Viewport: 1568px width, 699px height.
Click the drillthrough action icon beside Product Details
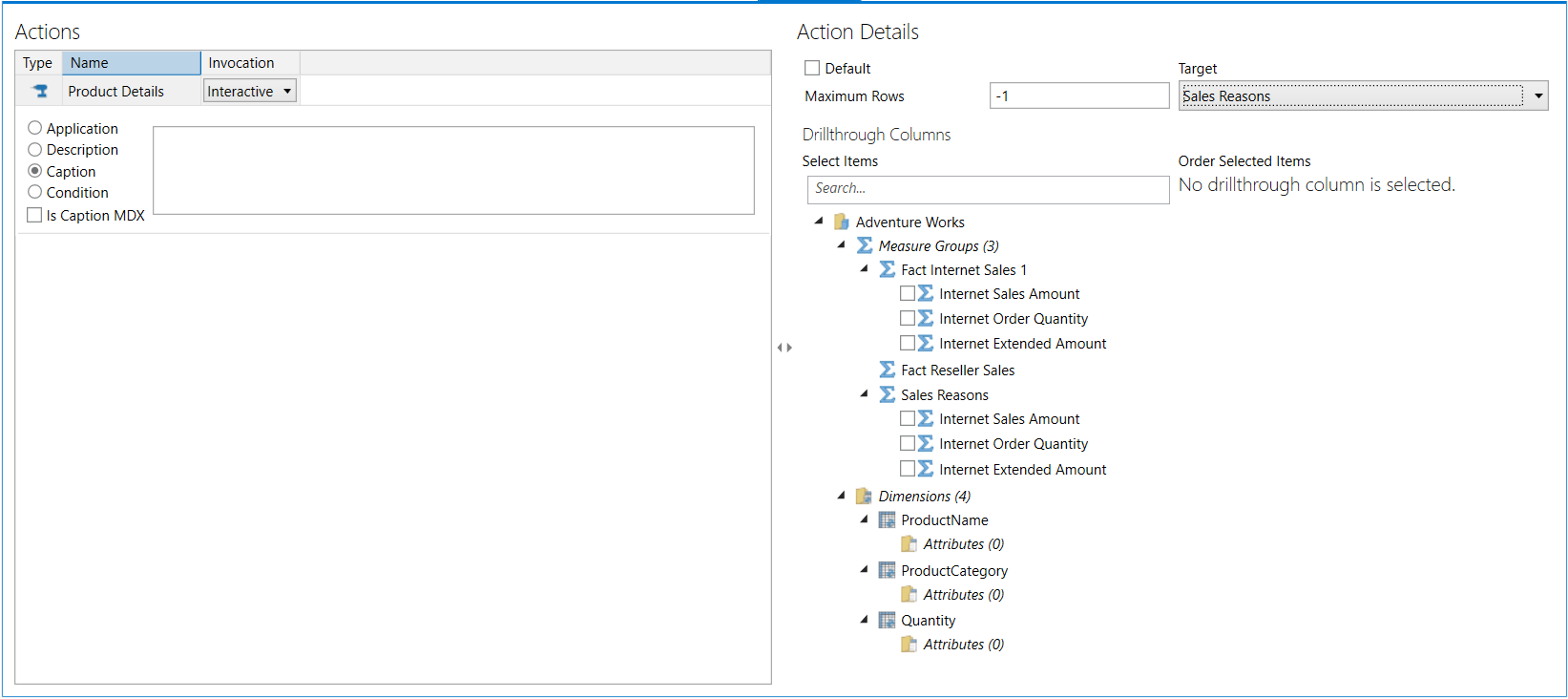(x=40, y=92)
